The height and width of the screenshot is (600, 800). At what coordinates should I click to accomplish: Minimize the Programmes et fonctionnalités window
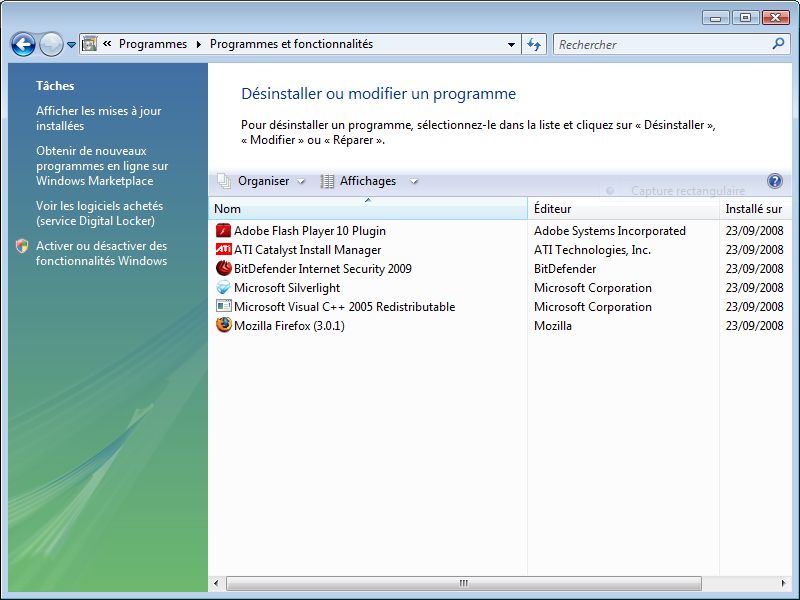[715, 18]
